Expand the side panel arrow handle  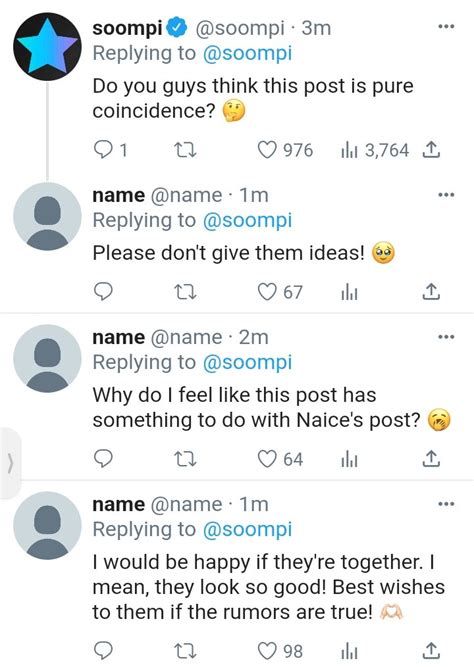click(10, 463)
